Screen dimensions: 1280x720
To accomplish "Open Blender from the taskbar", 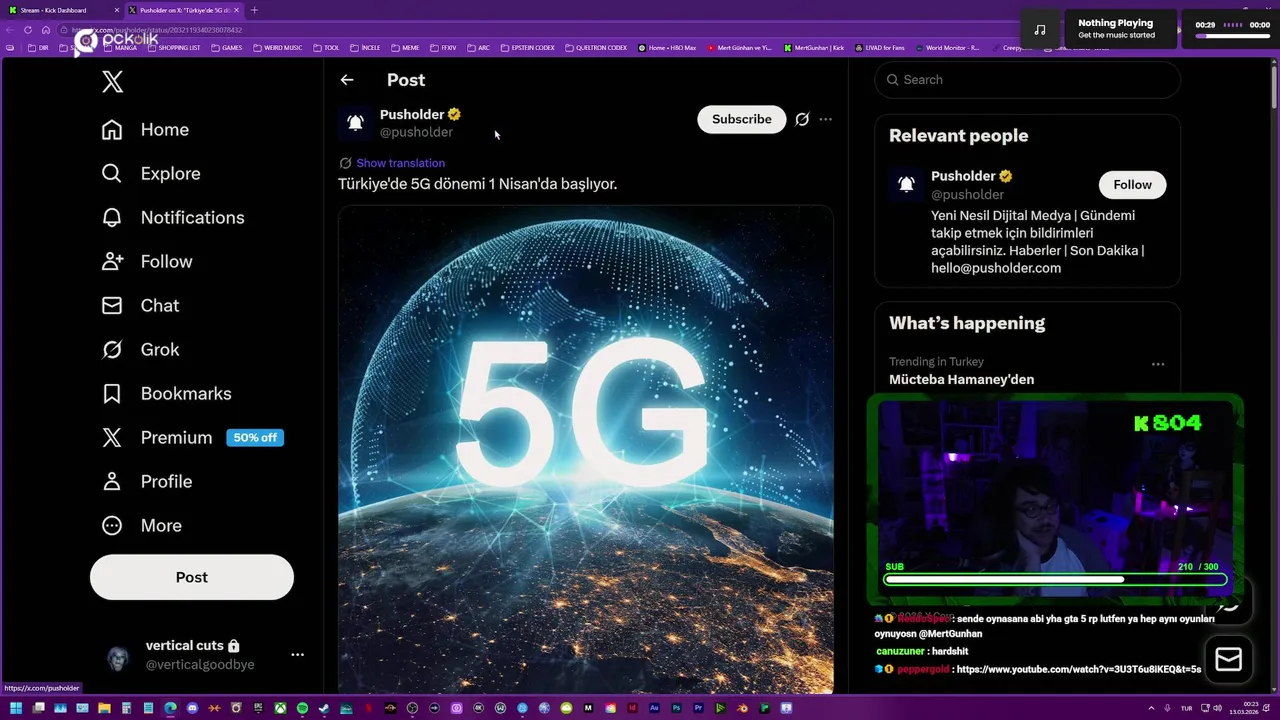I will click(742, 709).
